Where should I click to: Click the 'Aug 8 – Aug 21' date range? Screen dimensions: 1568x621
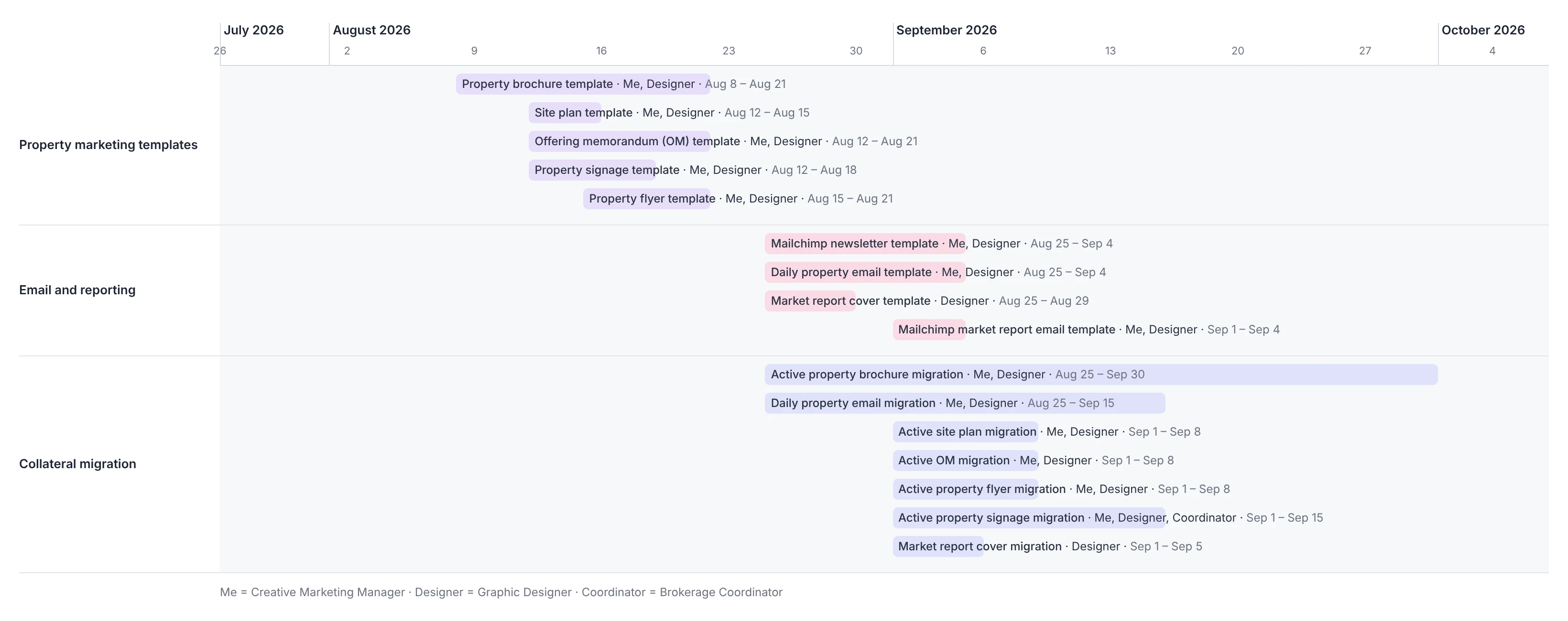tap(745, 84)
